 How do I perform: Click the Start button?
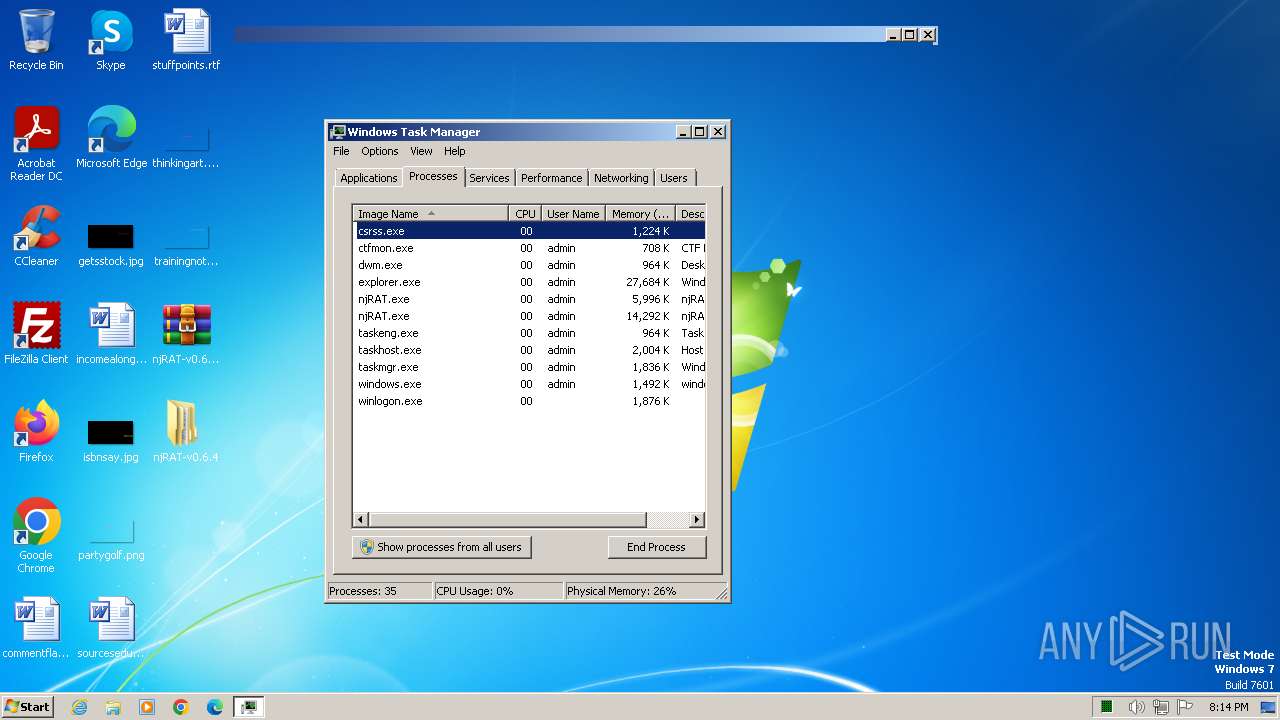pyautogui.click(x=27, y=707)
